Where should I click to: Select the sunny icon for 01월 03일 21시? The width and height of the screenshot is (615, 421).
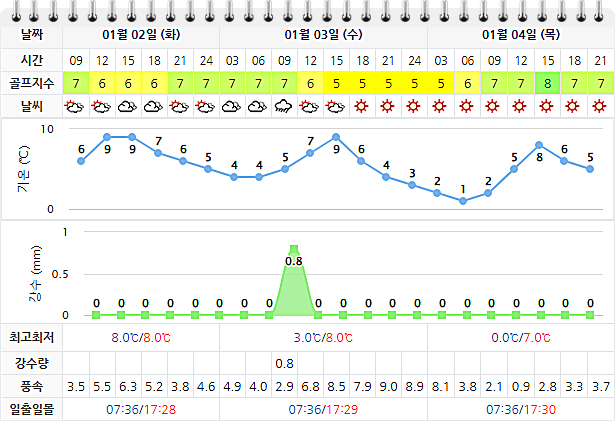click(388, 106)
